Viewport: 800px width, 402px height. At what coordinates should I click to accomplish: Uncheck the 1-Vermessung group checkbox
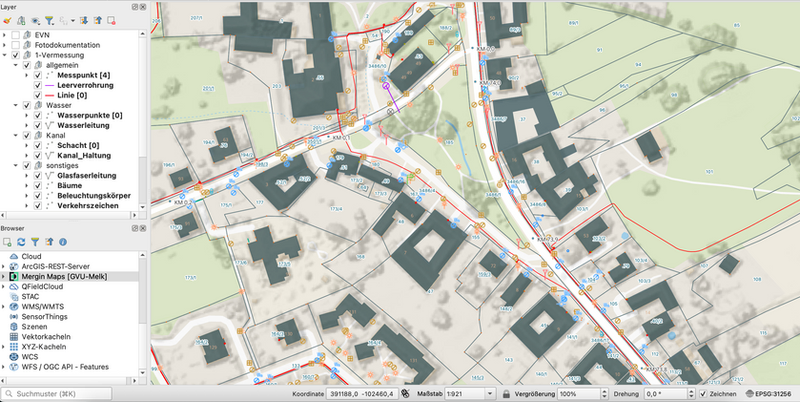(x=16, y=55)
